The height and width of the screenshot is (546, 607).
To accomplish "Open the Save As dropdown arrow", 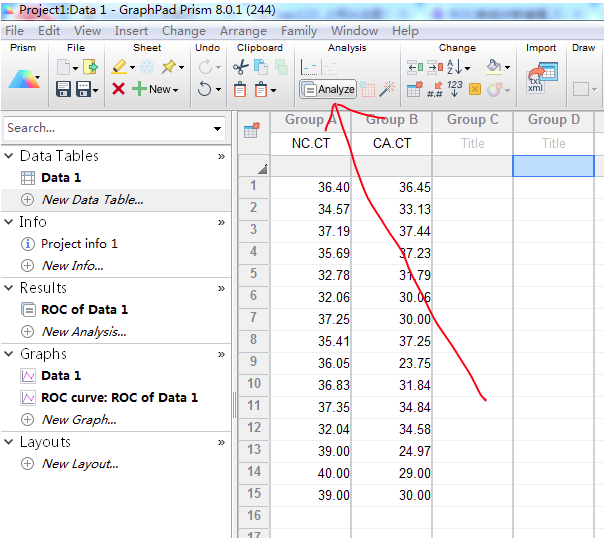I will 96,91.
